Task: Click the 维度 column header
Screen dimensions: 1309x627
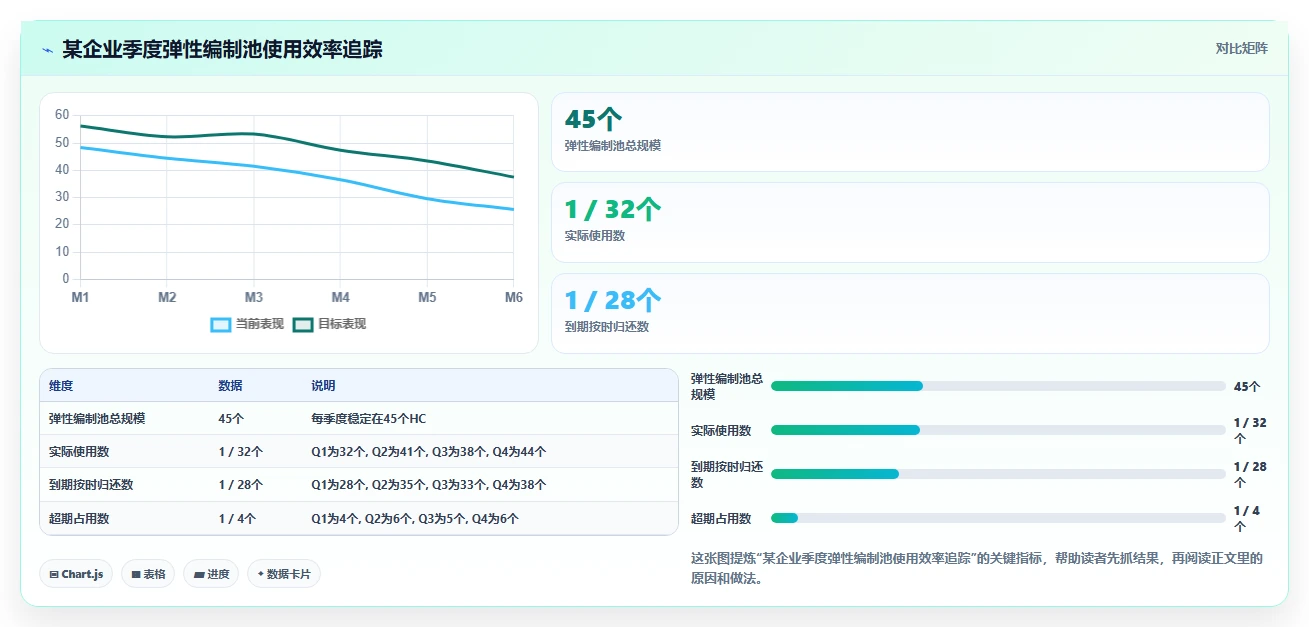Action: 61,386
